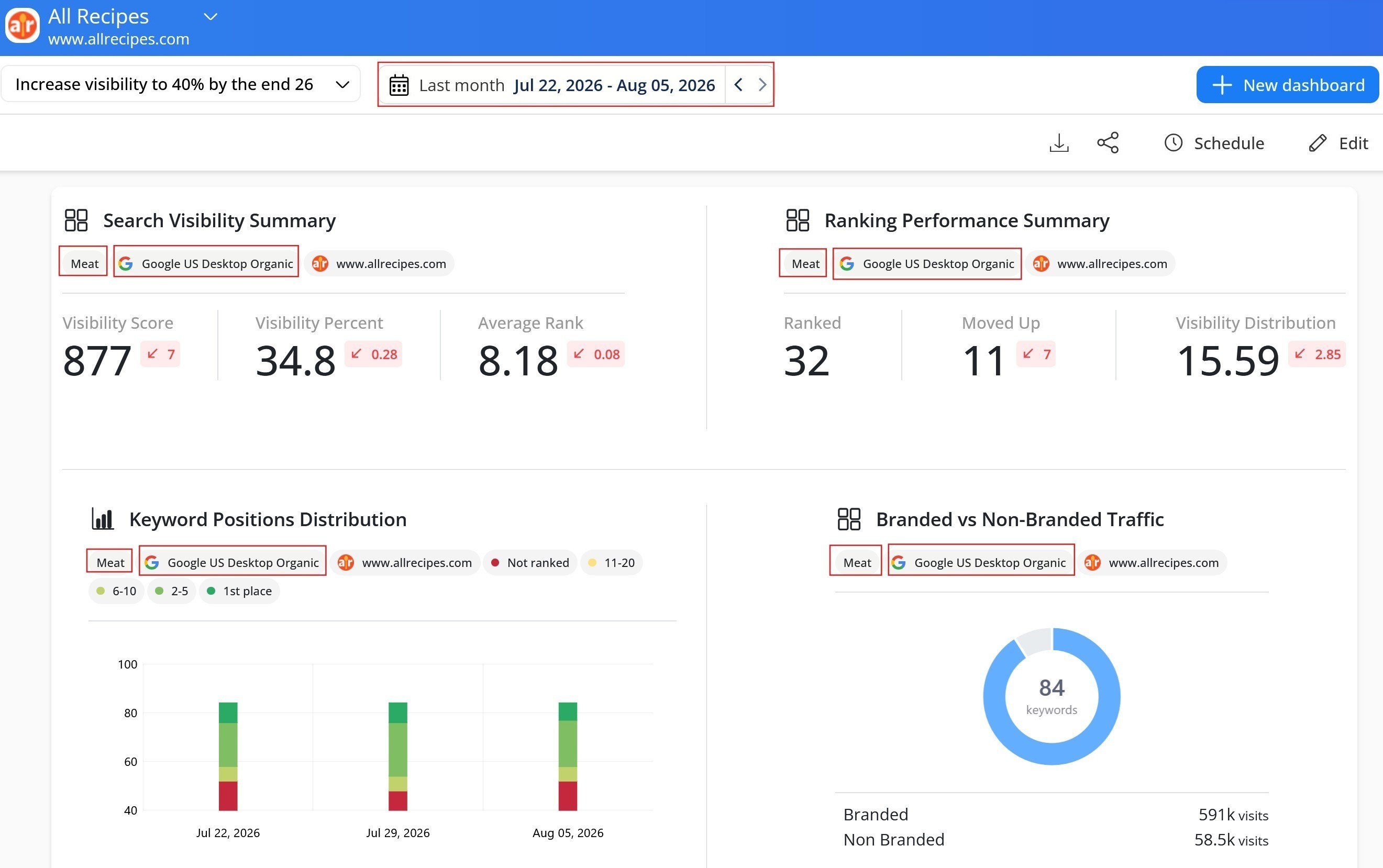Click Google US Desktop Organic in Branded Traffic
Viewport: 1383px width, 868px height.
pyautogui.click(x=981, y=563)
